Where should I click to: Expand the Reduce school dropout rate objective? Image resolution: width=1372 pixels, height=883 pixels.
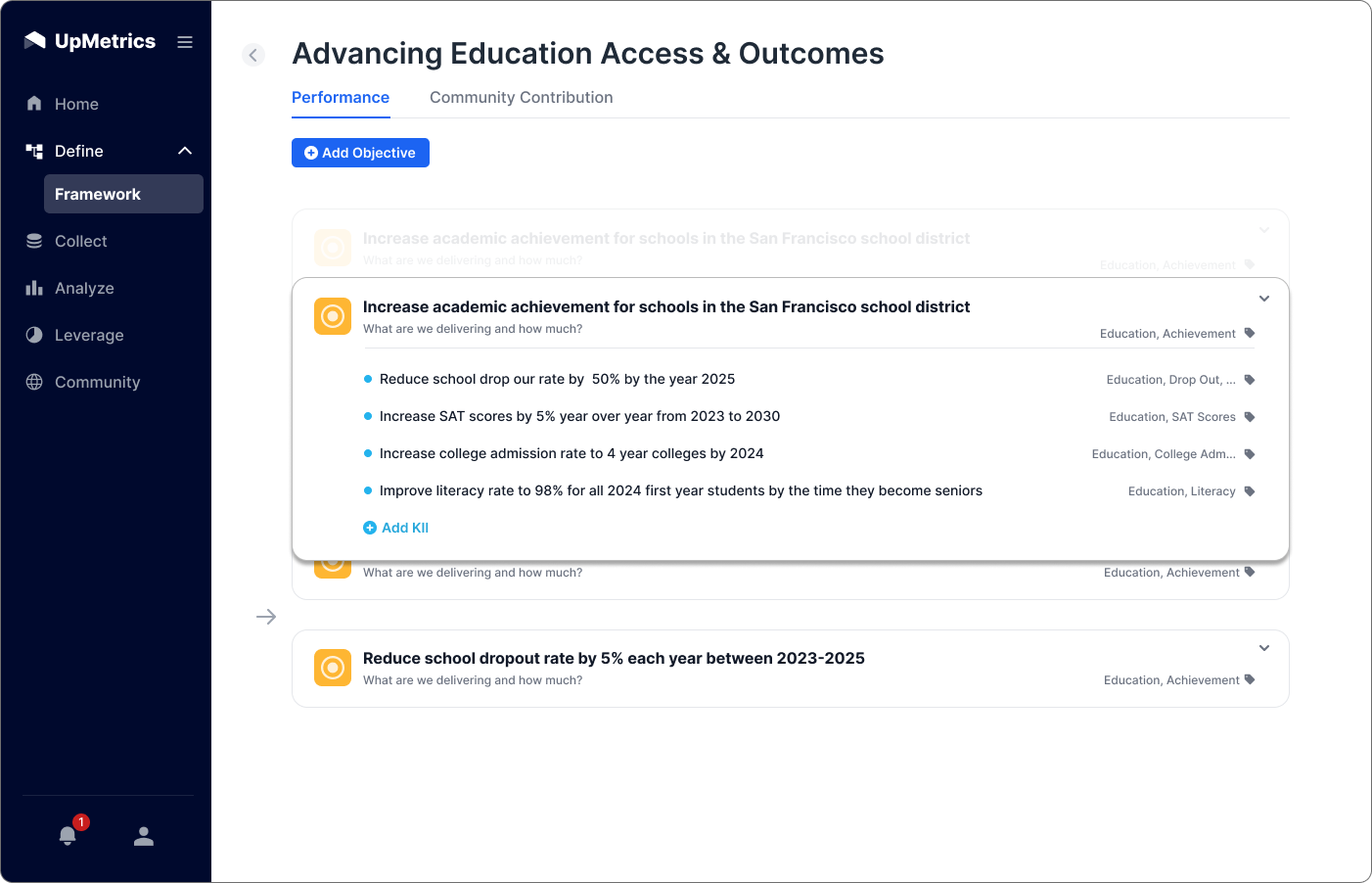1264,648
